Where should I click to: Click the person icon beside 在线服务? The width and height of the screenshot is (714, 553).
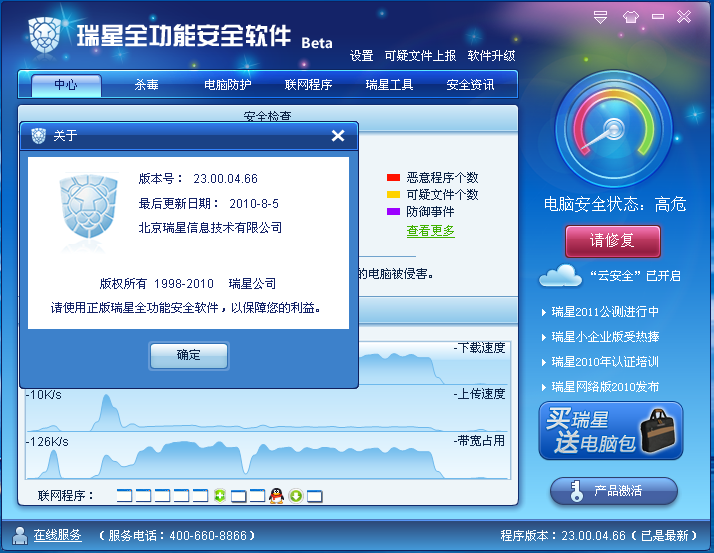pos(20,536)
